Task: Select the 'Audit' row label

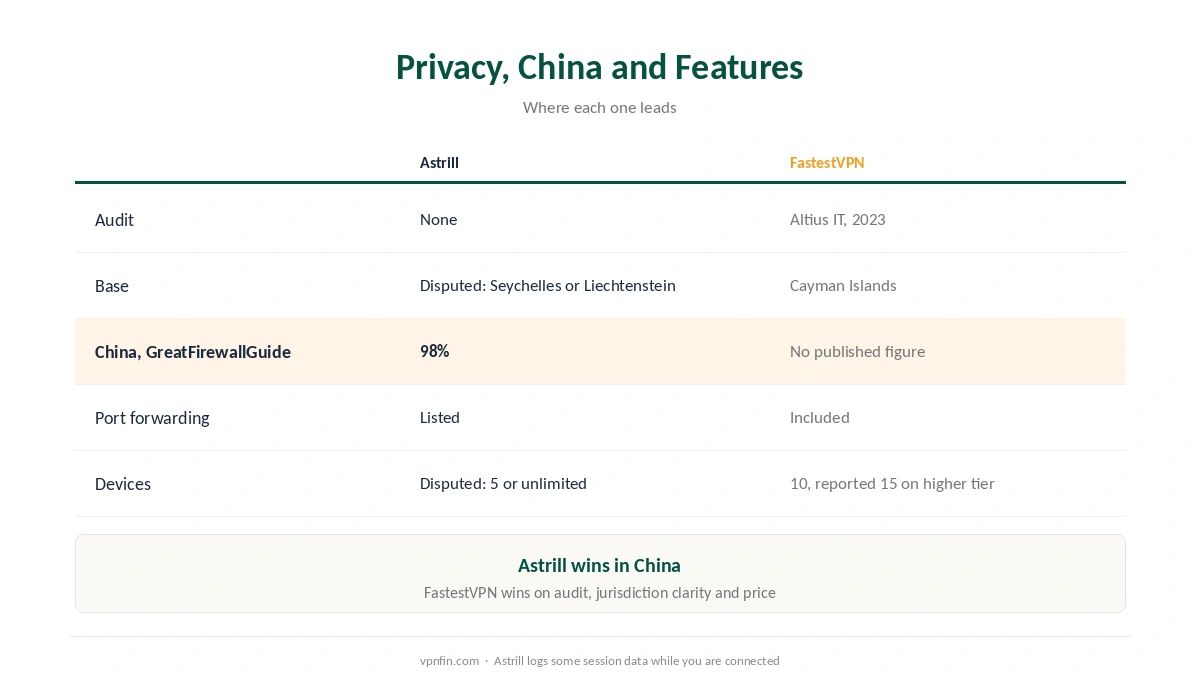Action: point(114,220)
